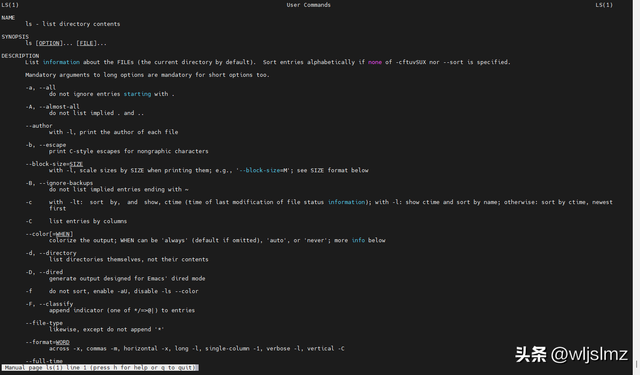Click the highlighted word 'information' in description

click(61, 62)
